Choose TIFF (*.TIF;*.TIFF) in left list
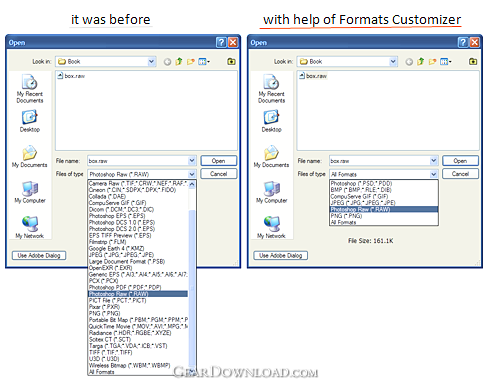 pos(138,352)
